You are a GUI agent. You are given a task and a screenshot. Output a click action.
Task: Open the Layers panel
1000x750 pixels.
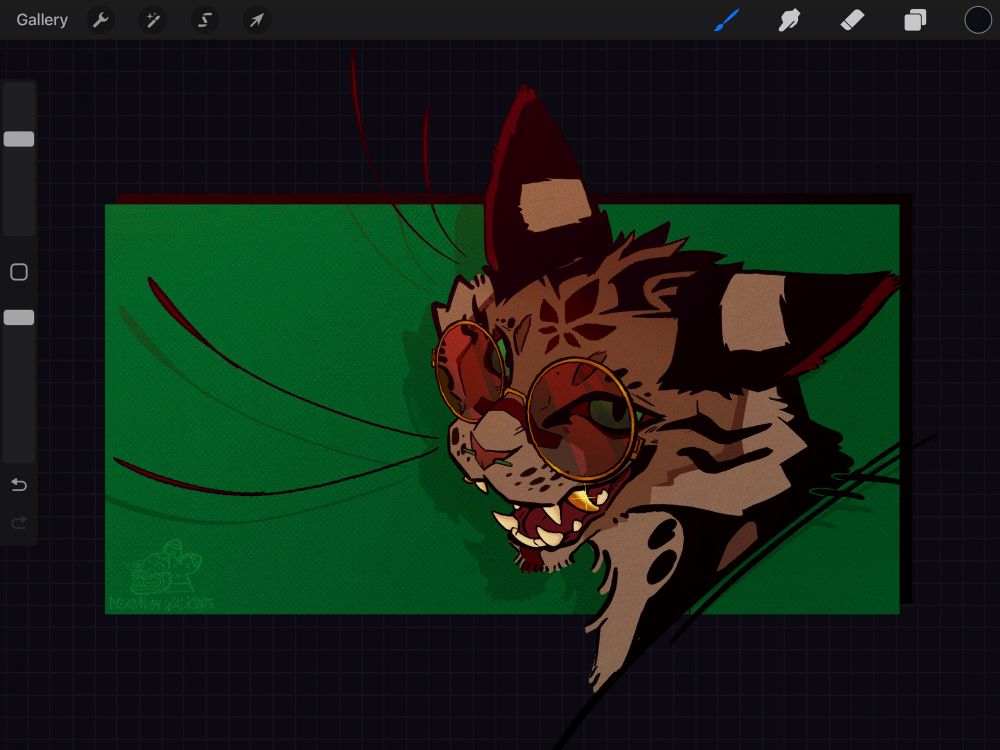[915, 20]
